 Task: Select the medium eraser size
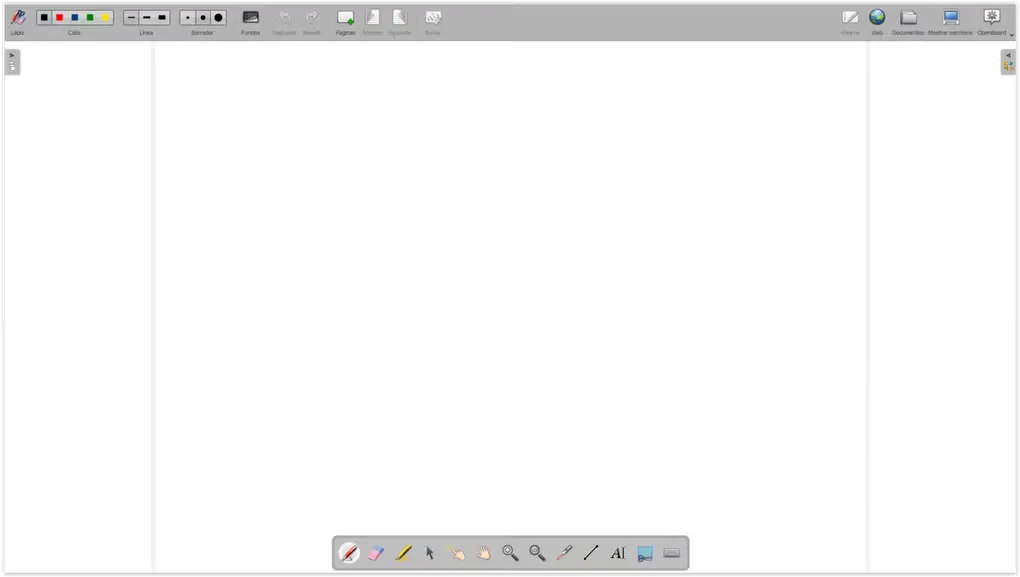point(203,18)
